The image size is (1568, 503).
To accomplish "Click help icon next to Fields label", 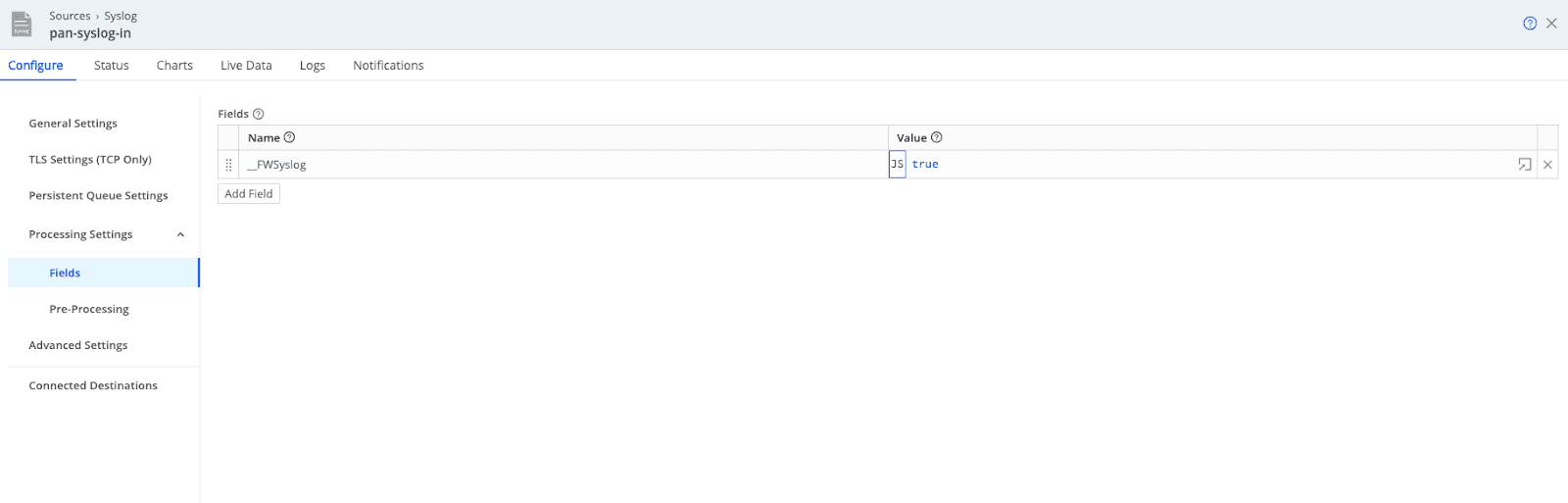I will (x=259, y=114).
